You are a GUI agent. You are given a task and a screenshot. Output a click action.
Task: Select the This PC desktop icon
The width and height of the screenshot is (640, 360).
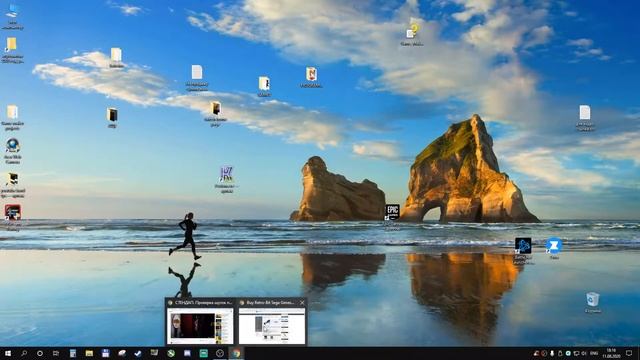12,17
